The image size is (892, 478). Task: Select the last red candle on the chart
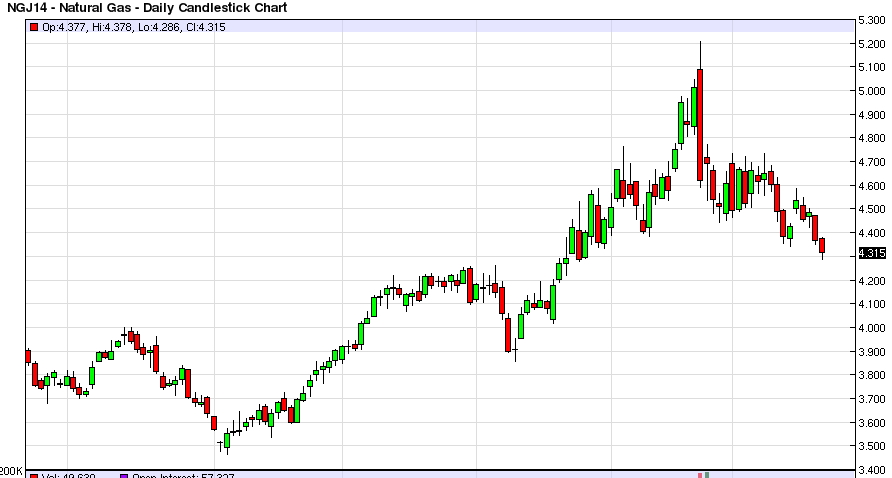coord(822,246)
